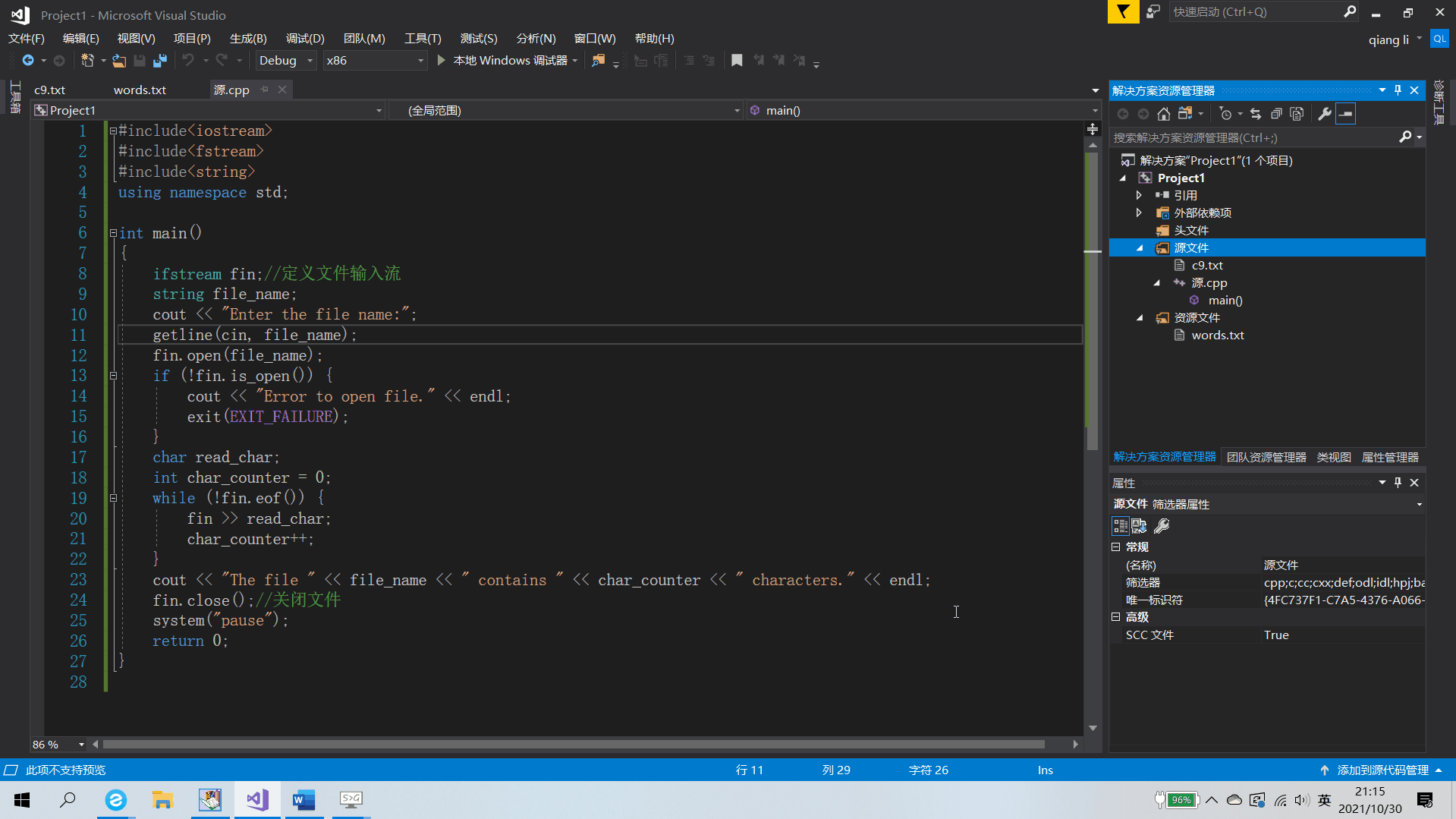Viewport: 1456px width, 819px height.
Task: Pin the Properties panel open
Action: tap(1397, 483)
